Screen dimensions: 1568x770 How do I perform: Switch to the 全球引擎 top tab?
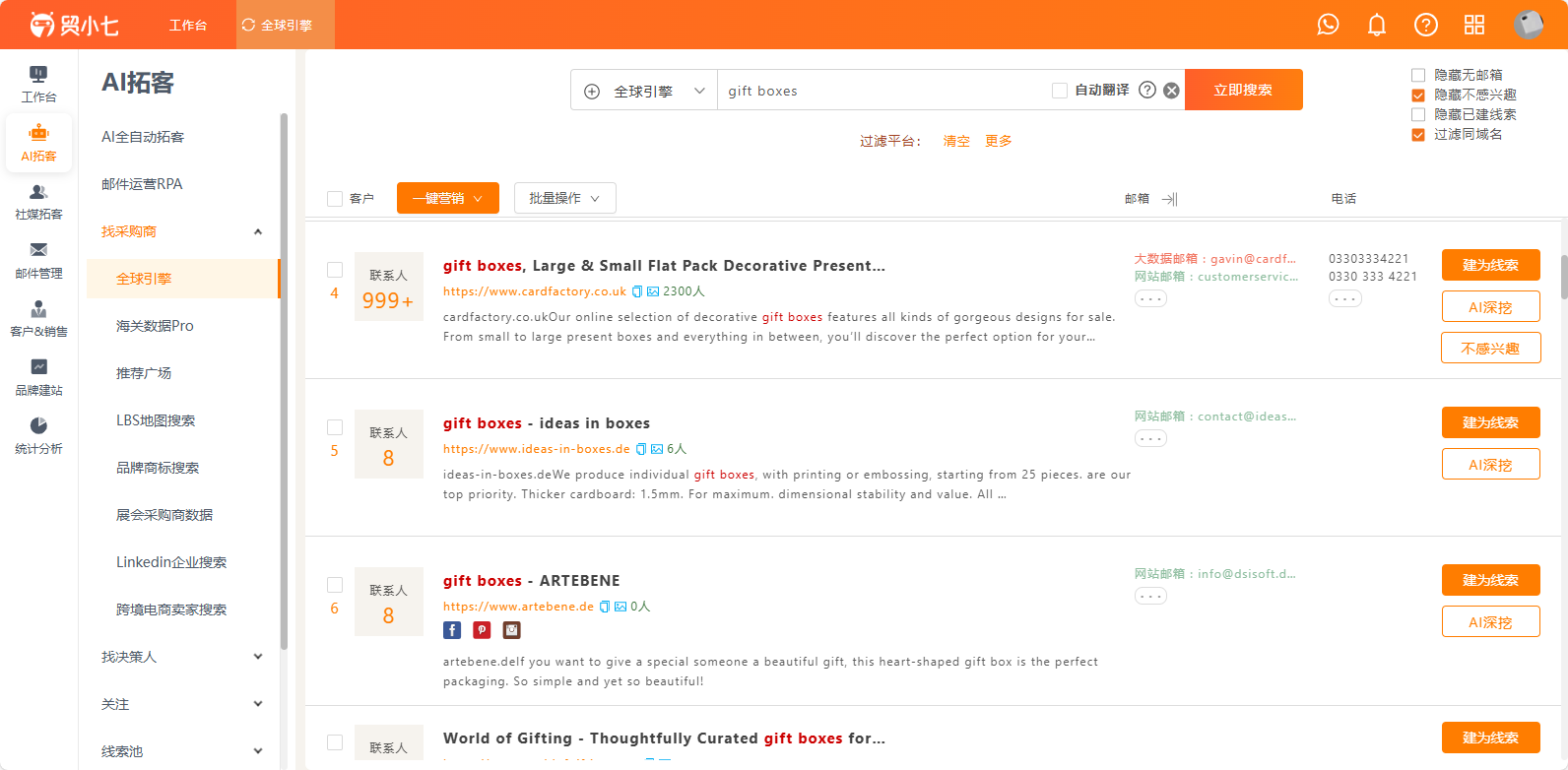pyautogui.click(x=286, y=25)
